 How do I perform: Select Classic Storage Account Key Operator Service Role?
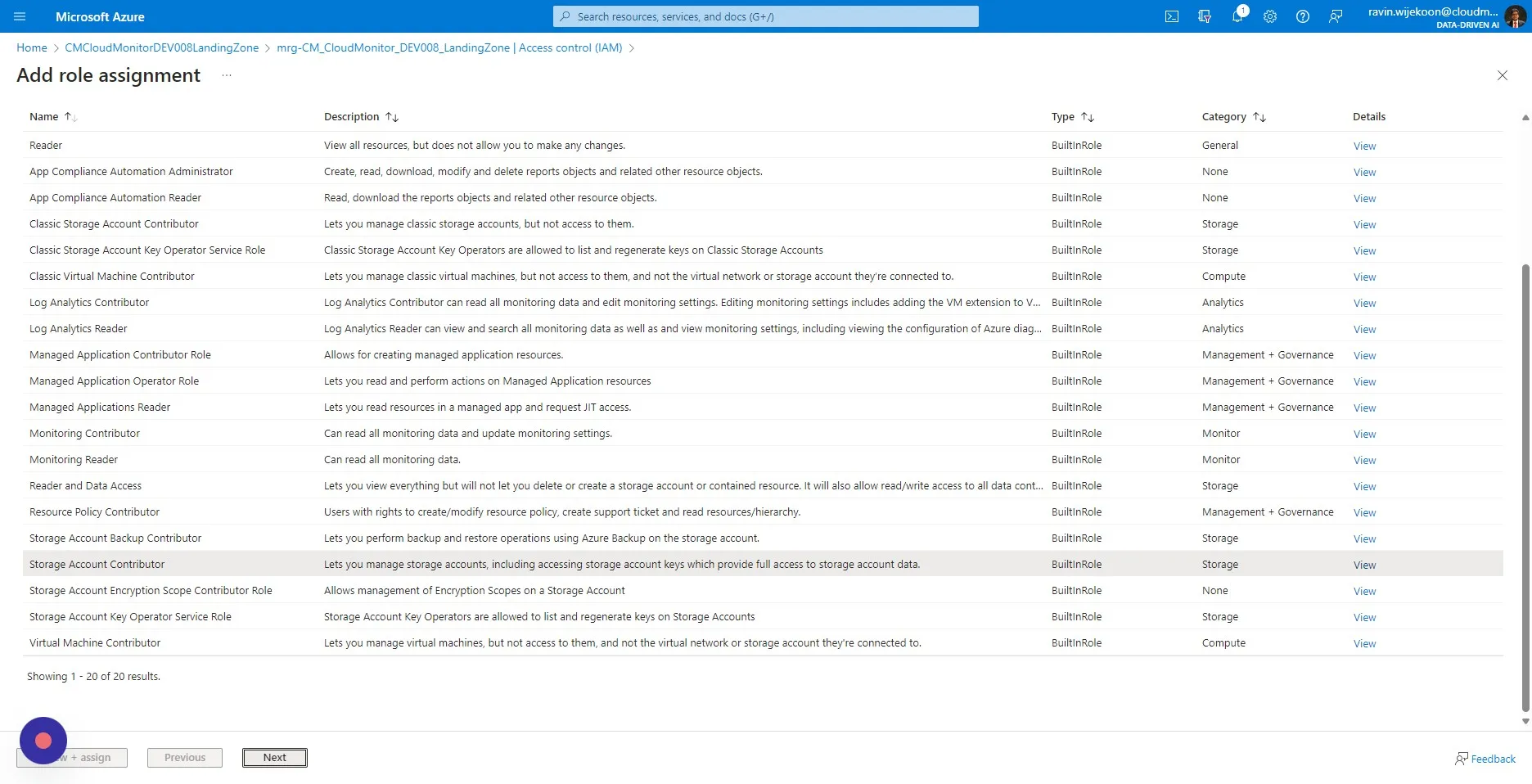pyautogui.click(x=763, y=250)
